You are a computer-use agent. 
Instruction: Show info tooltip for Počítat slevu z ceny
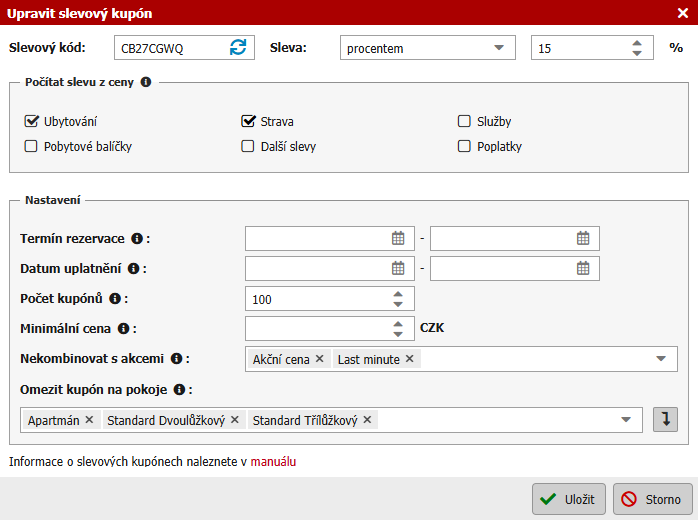146,82
